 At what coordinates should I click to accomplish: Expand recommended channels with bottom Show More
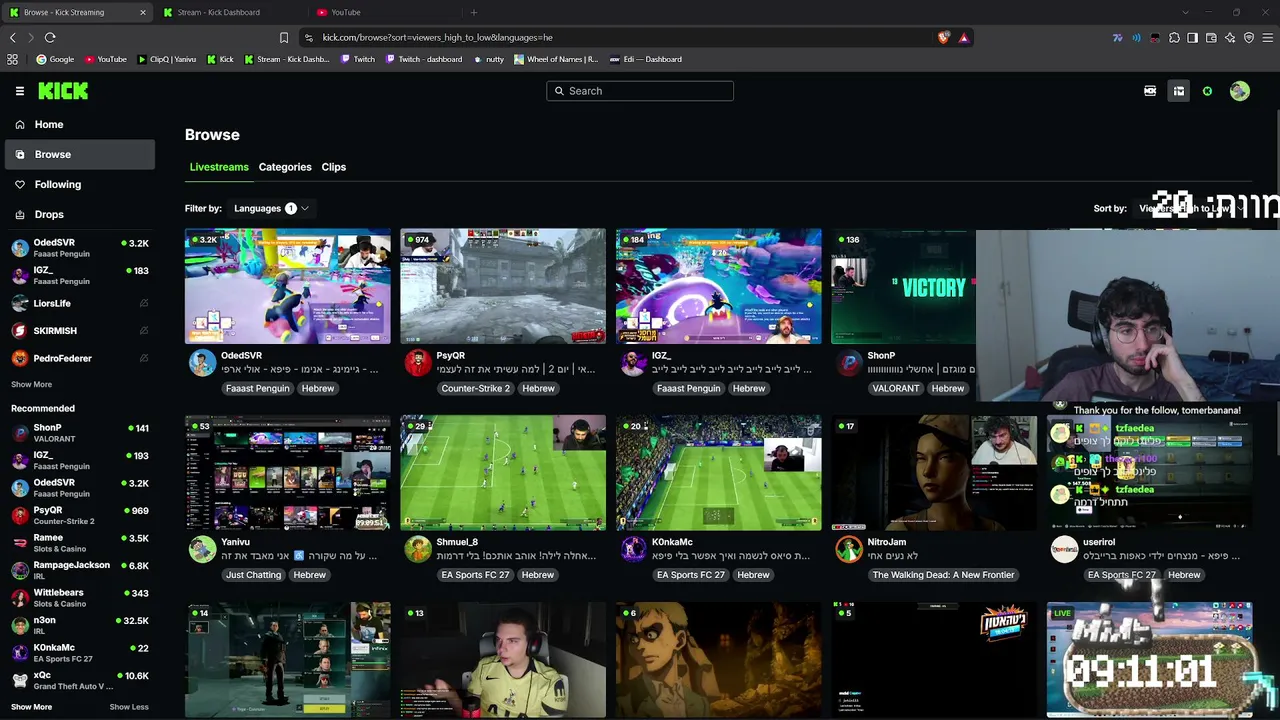(31, 707)
